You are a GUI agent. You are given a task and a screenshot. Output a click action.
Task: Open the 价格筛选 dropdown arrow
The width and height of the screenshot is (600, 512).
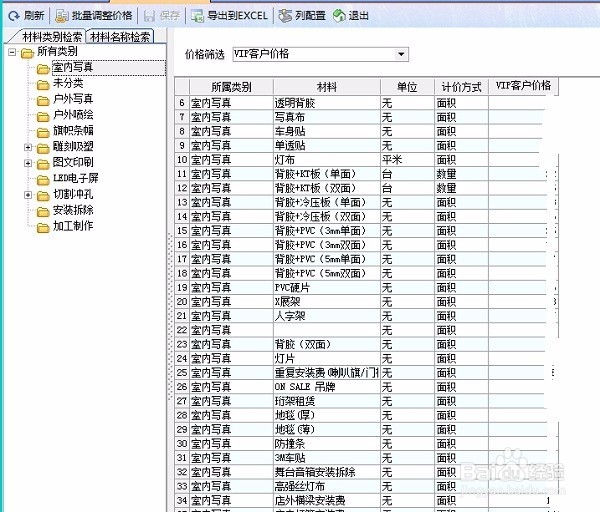[x=401, y=54]
